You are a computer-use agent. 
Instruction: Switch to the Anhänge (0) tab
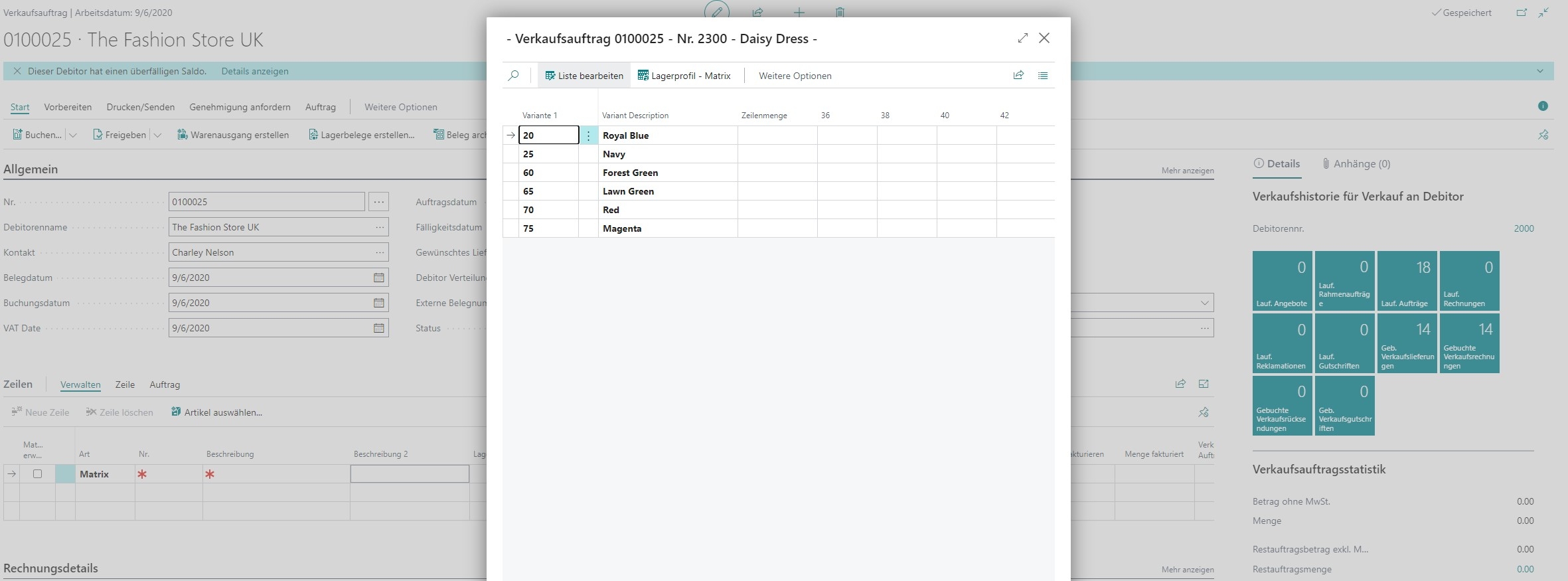click(x=1356, y=164)
